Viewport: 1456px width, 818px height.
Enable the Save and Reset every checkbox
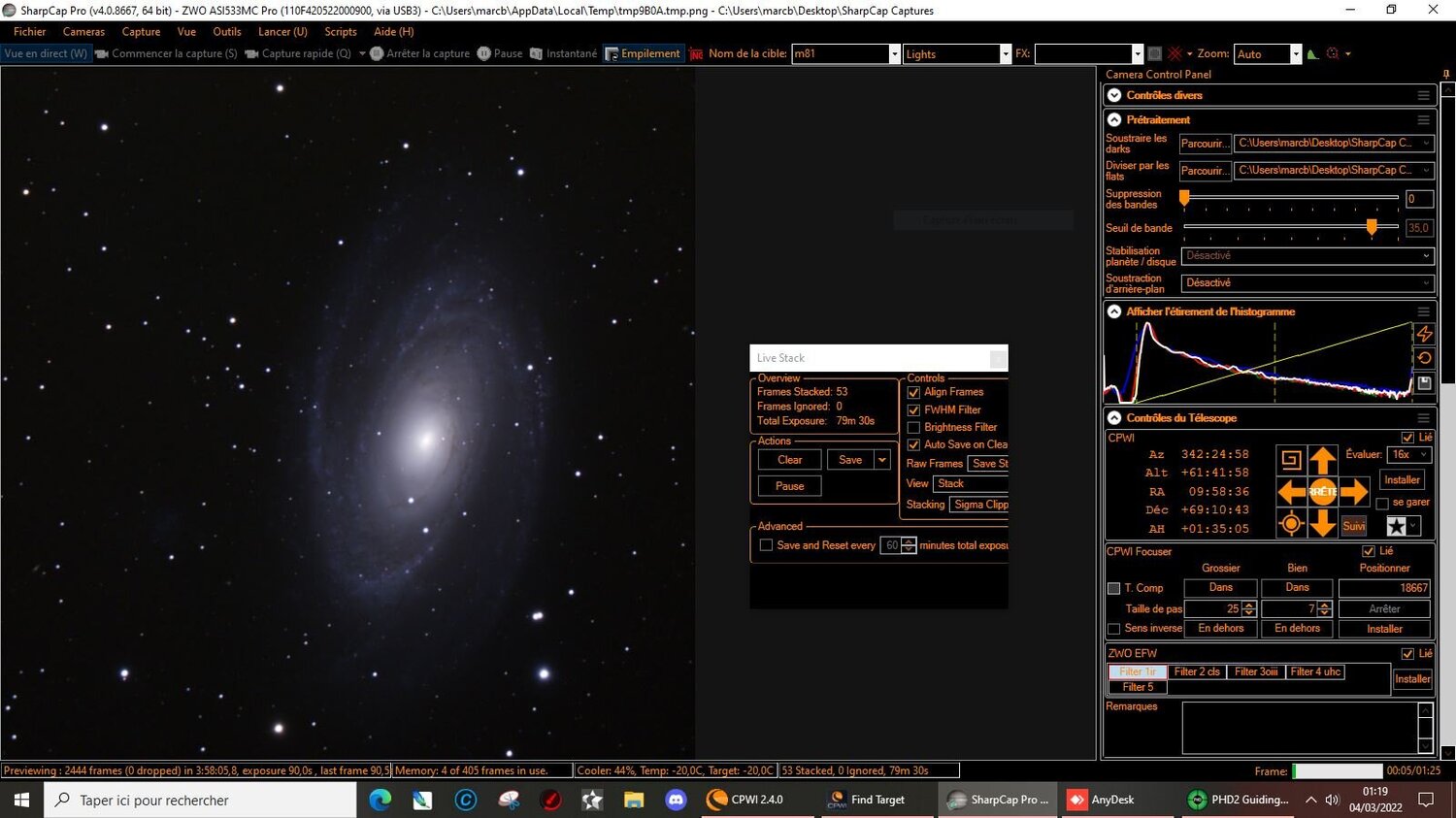pos(766,545)
